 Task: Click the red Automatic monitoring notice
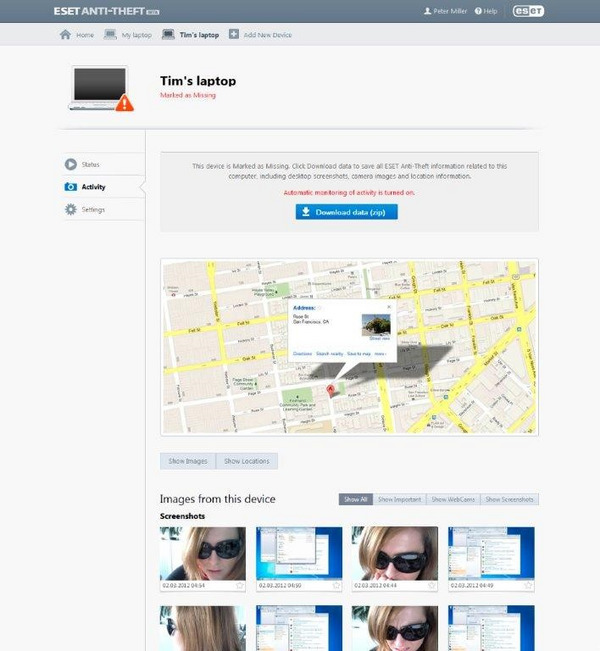(x=349, y=193)
